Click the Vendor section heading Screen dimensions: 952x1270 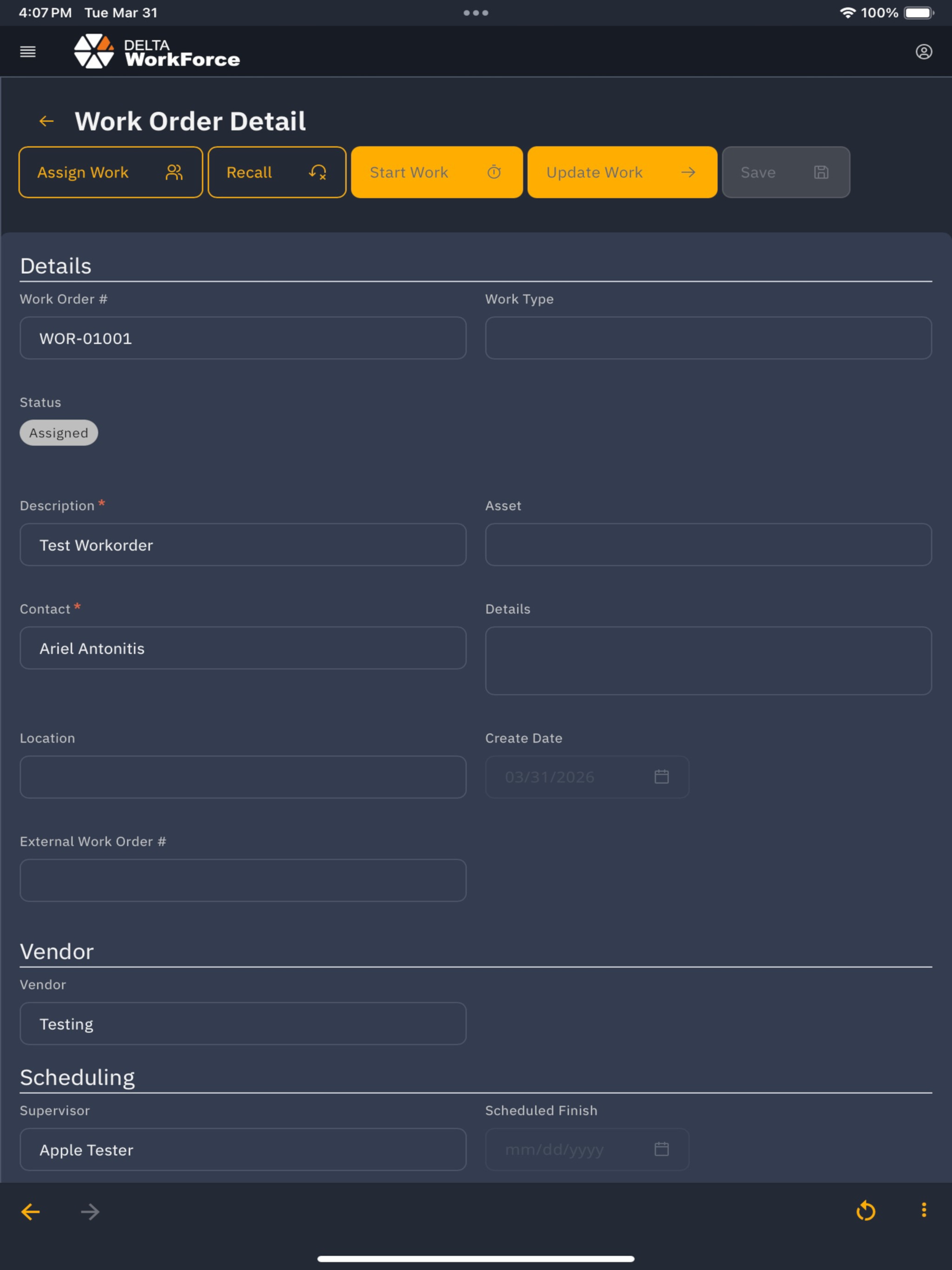point(57,952)
